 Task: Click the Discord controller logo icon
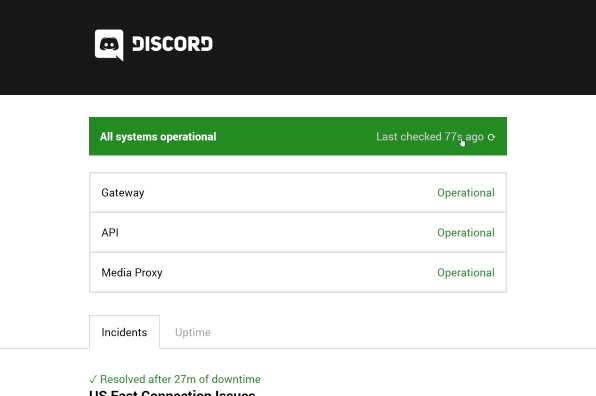click(x=109, y=45)
